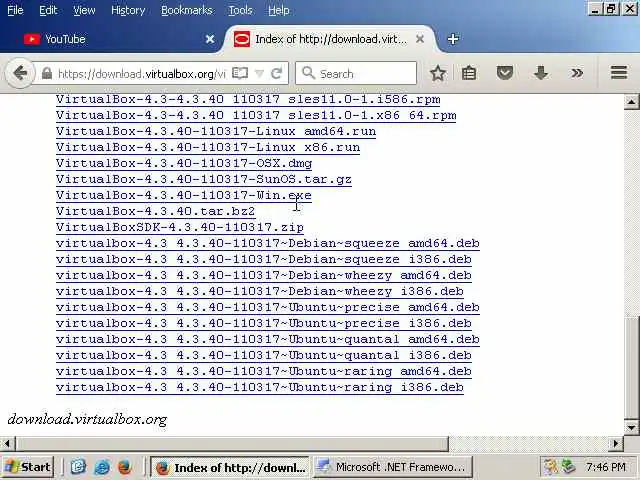
Task: Download VirtualBox-4.3.40.tar.bz2 source link
Action: pyautogui.click(x=156, y=211)
